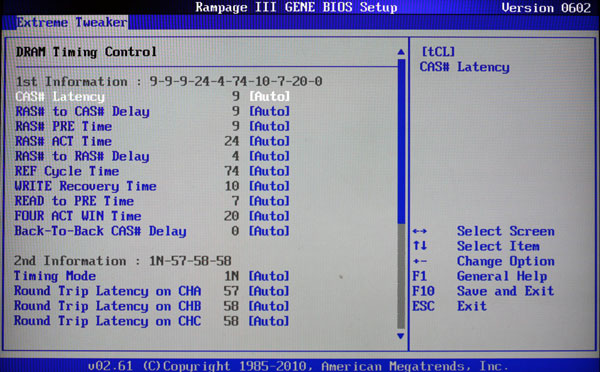Change REF Cycle Time [Auto] value
The image size is (600, 372).
pyautogui.click(x=269, y=171)
